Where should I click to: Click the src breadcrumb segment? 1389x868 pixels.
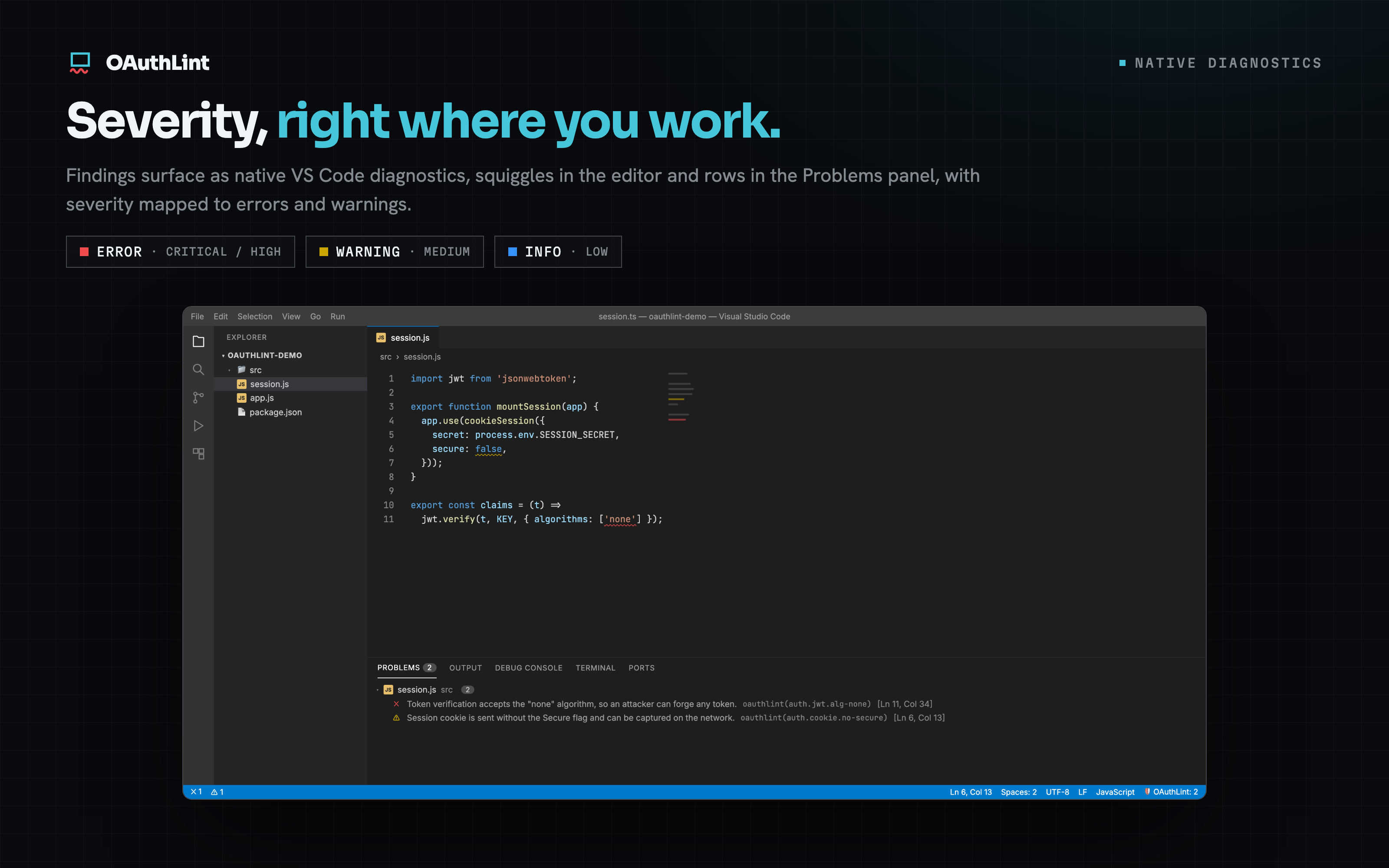point(386,356)
